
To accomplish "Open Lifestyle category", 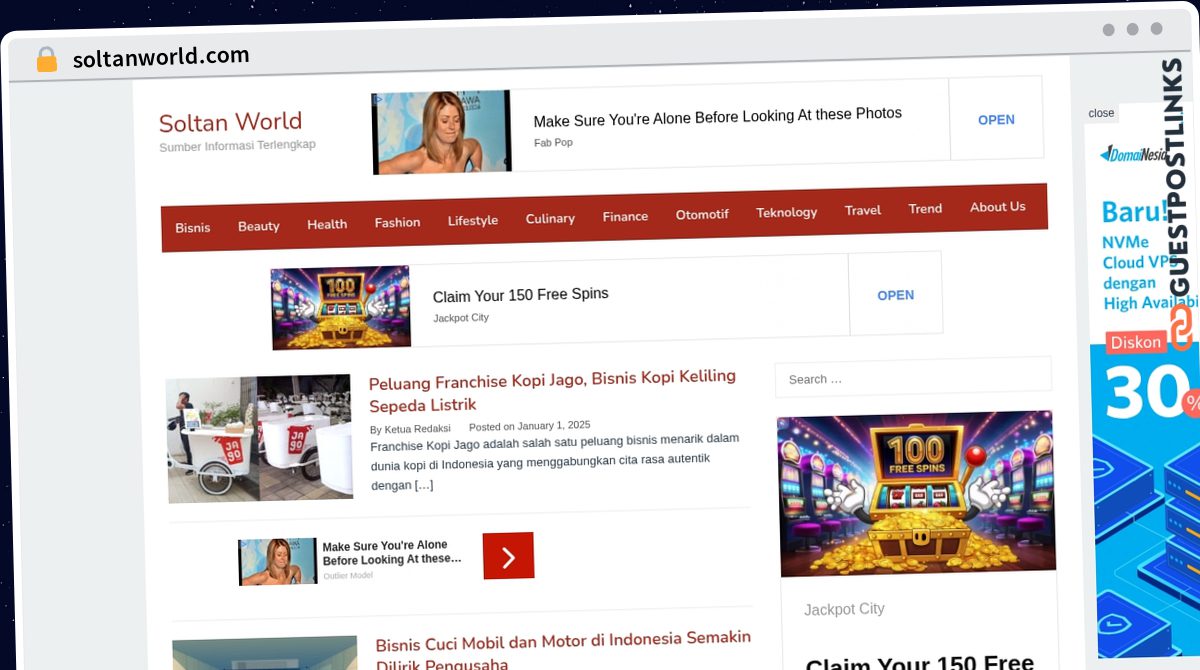I will point(473,220).
